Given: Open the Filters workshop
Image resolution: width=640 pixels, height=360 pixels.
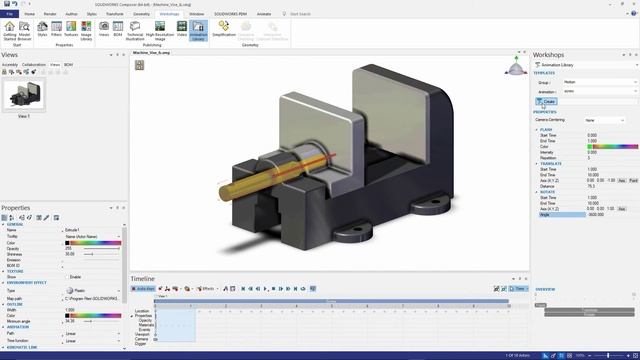Looking at the screenshot, I should coord(56,29).
